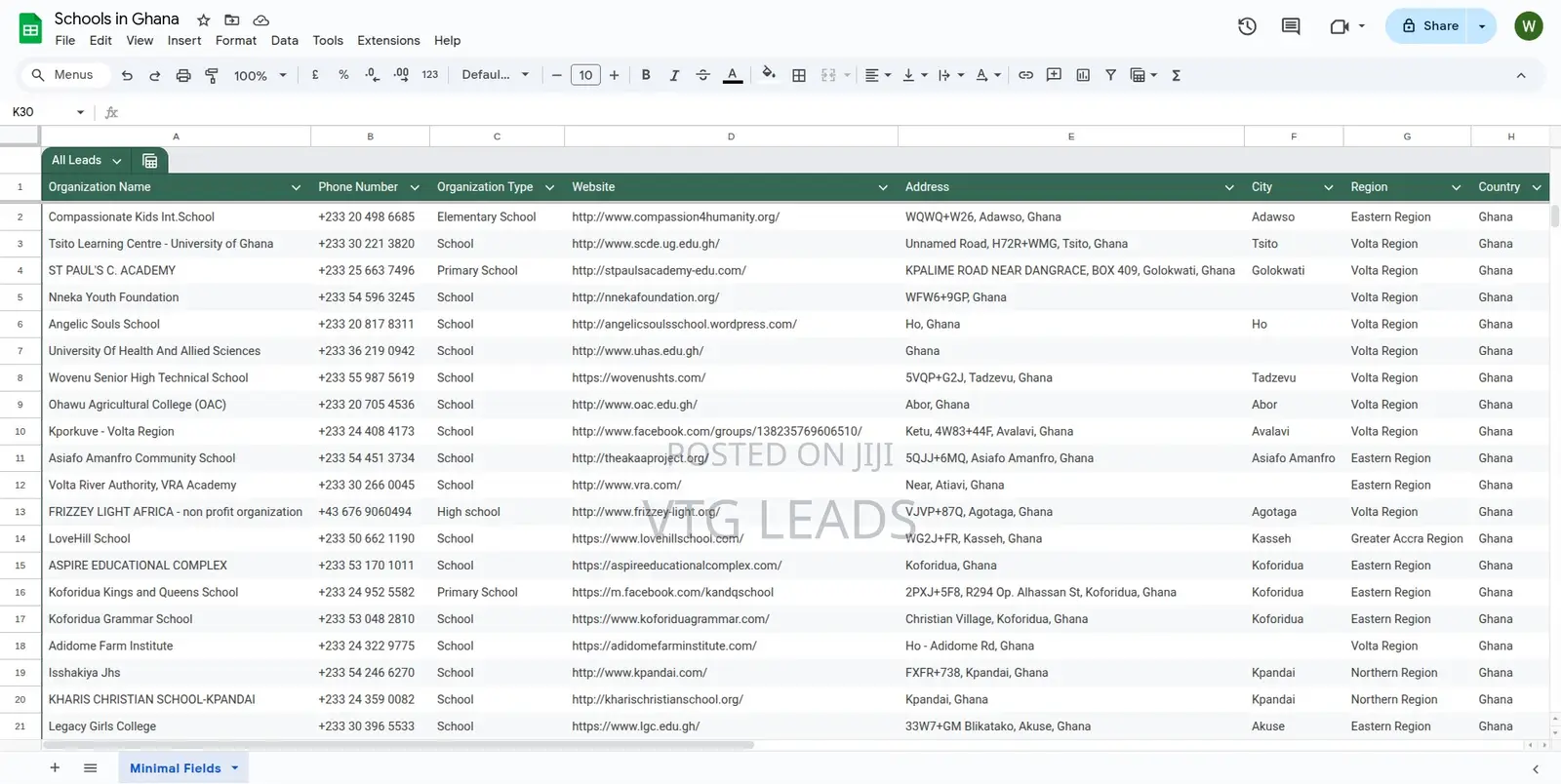Open the fill color paint bucket
1561x784 pixels.
point(769,75)
